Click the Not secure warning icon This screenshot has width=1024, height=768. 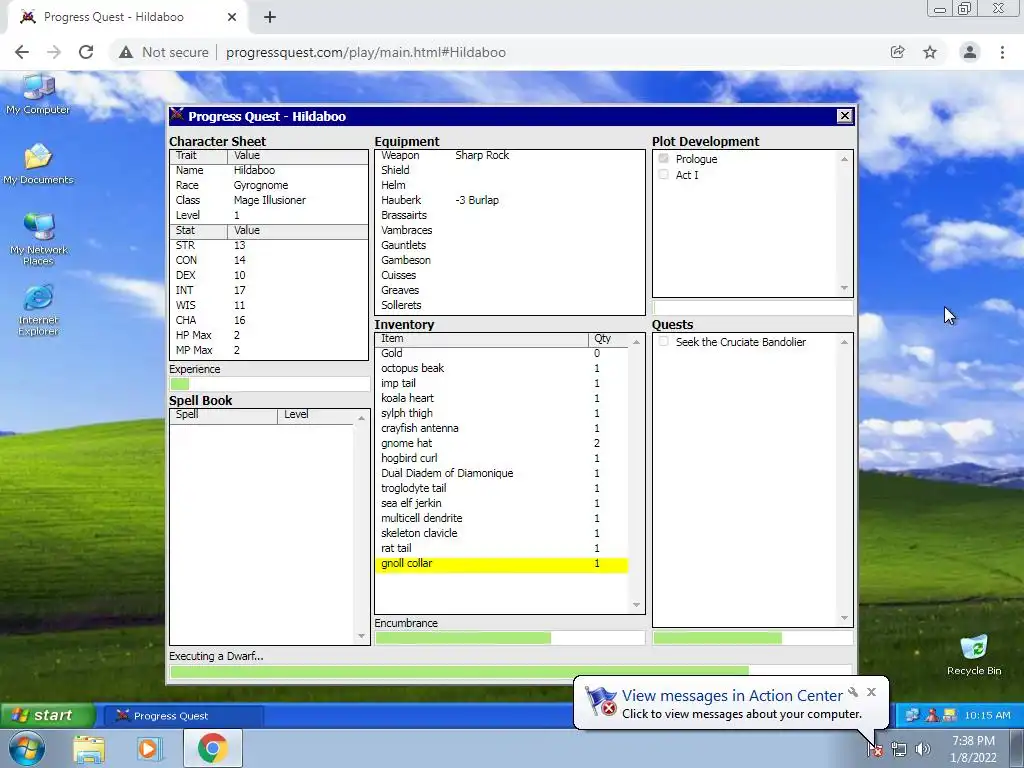point(126,52)
